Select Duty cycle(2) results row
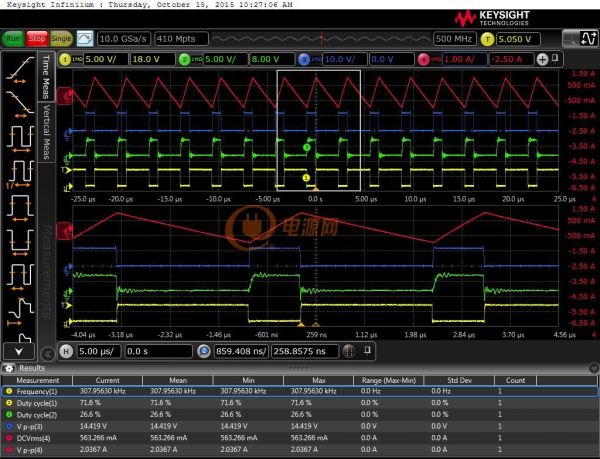 point(299,415)
